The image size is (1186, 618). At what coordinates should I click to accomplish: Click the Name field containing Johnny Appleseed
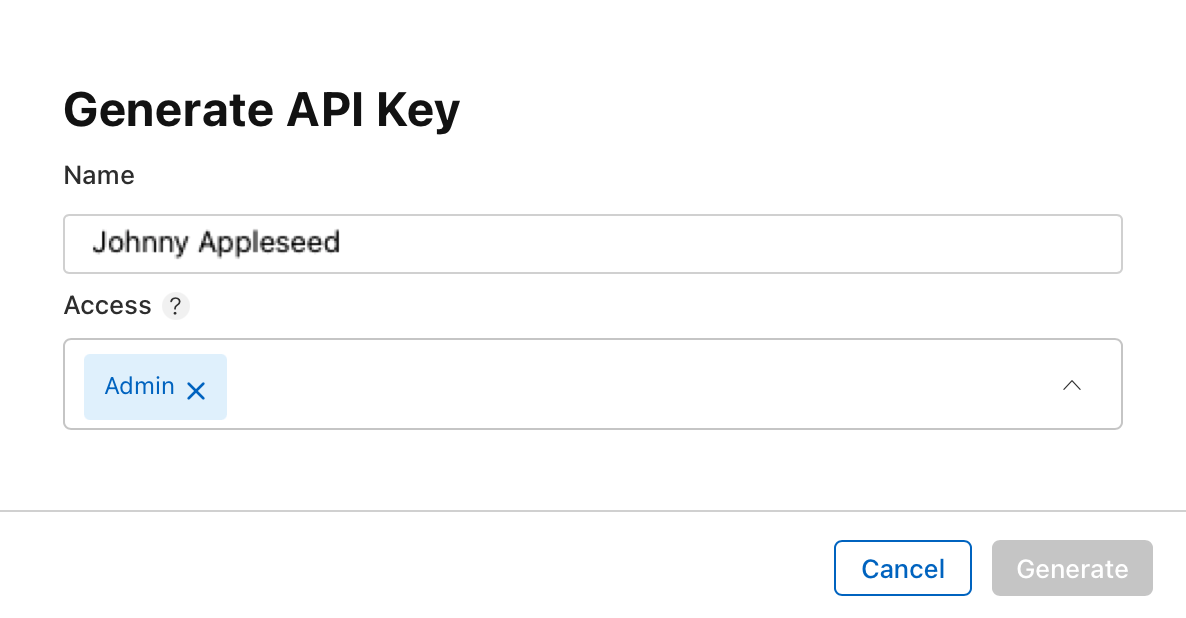pyautogui.click(x=592, y=243)
